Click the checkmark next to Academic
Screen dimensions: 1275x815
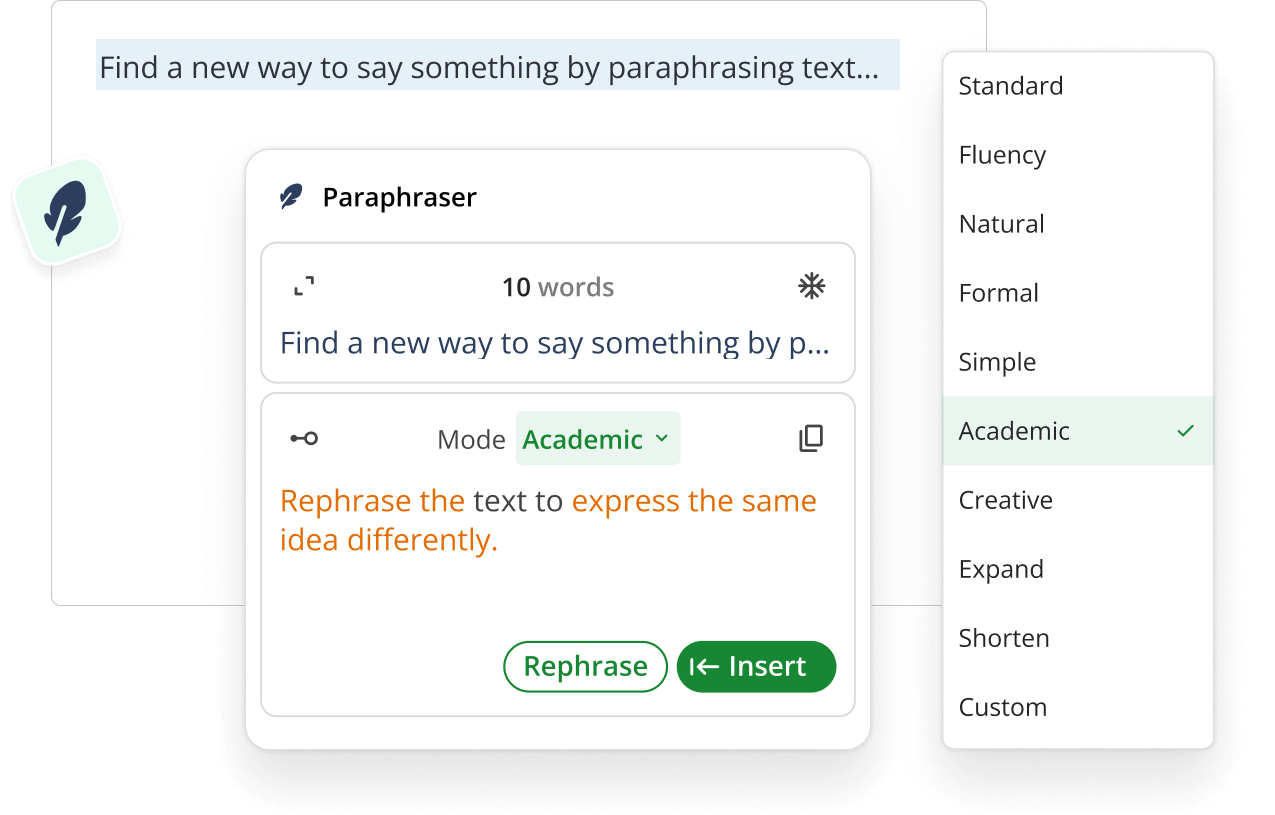click(1185, 431)
